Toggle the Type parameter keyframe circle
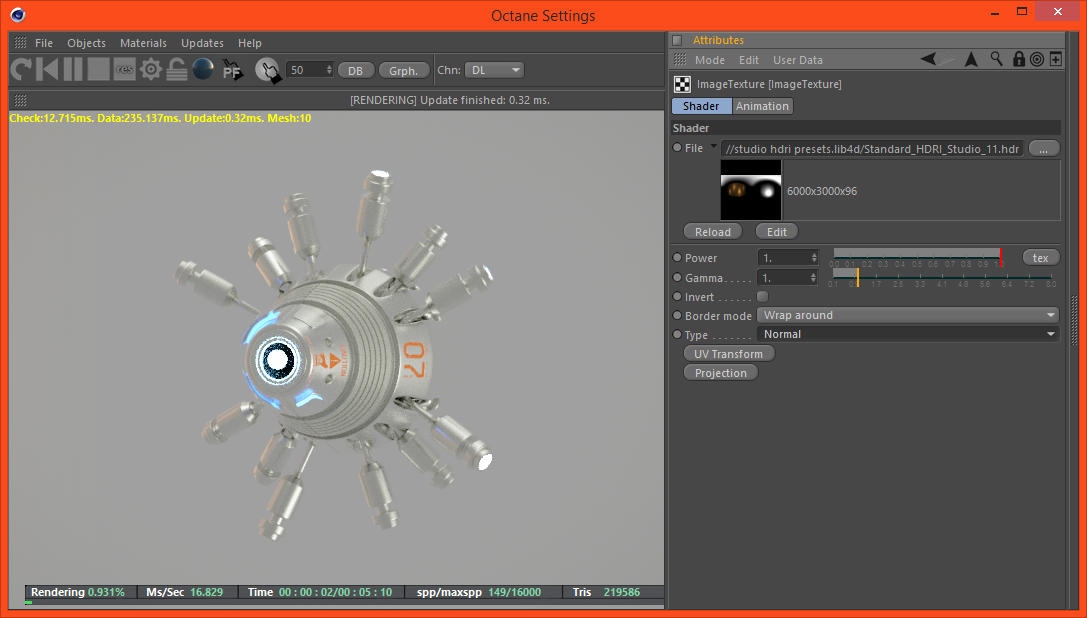Image resolution: width=1087 pixels, height=618 pixels. coord(677,334)
